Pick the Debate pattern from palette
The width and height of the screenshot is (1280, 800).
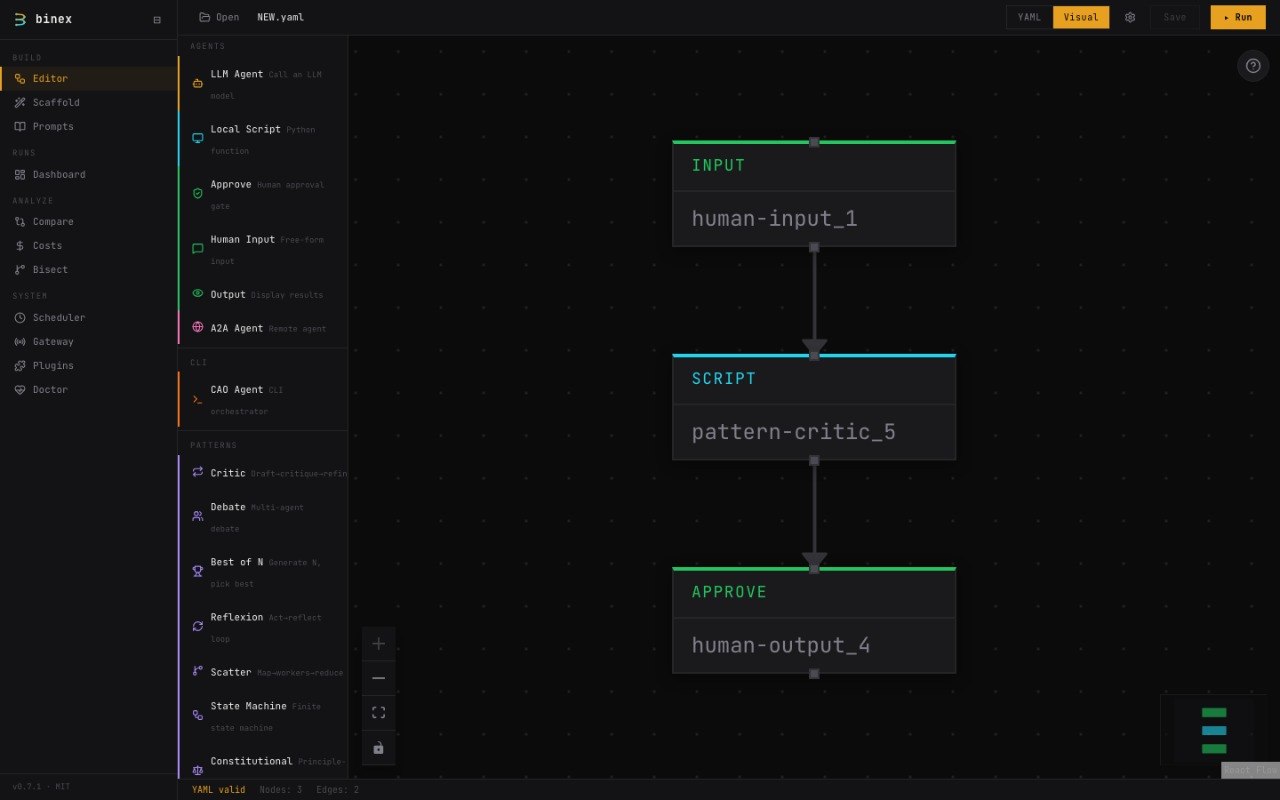point(263,517)
